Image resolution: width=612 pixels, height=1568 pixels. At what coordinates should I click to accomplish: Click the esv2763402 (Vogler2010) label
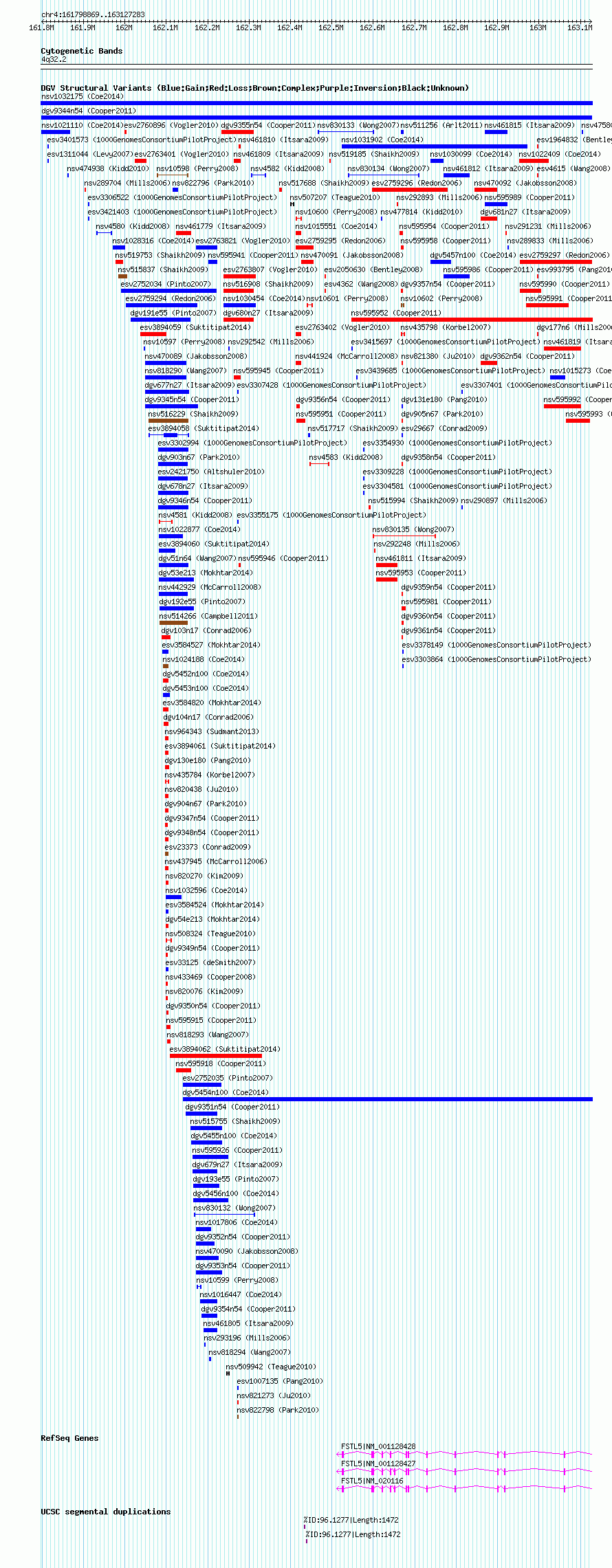(x=342, y=327)
